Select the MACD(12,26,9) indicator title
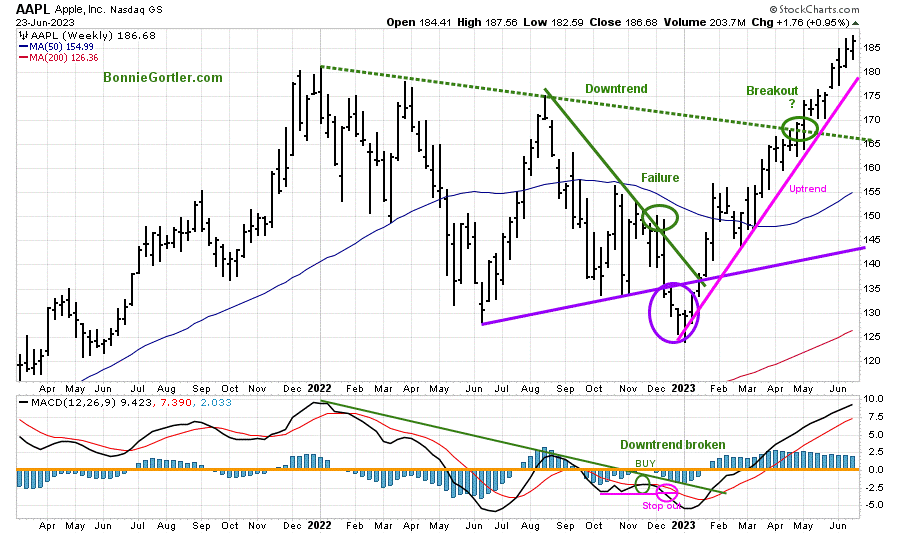This screenshot has height=534, width=900. point(75,403)
